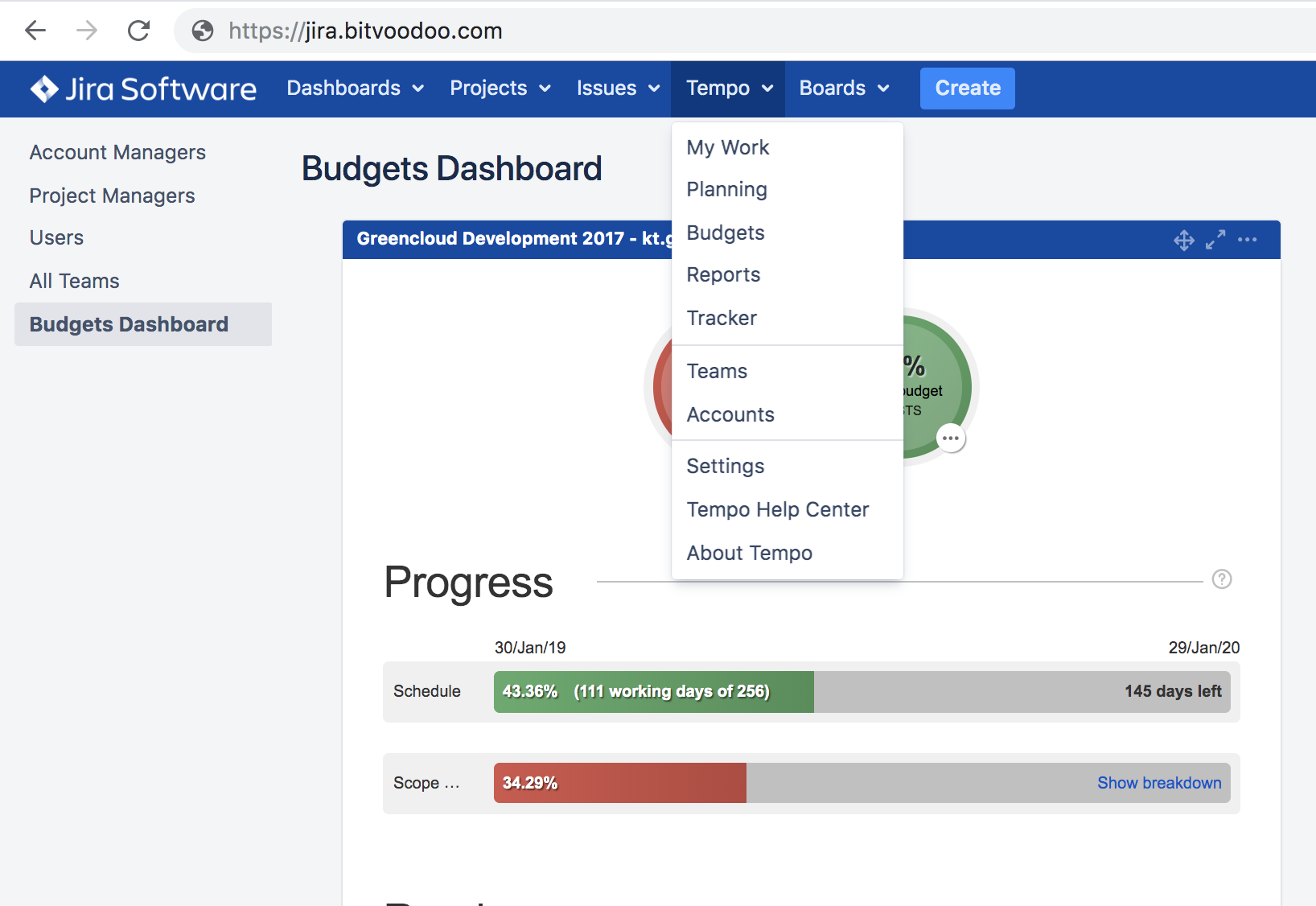Viewport: 1316px width, 906px height.
Task: Open the Projects dropdown
Action: [500, 89]
